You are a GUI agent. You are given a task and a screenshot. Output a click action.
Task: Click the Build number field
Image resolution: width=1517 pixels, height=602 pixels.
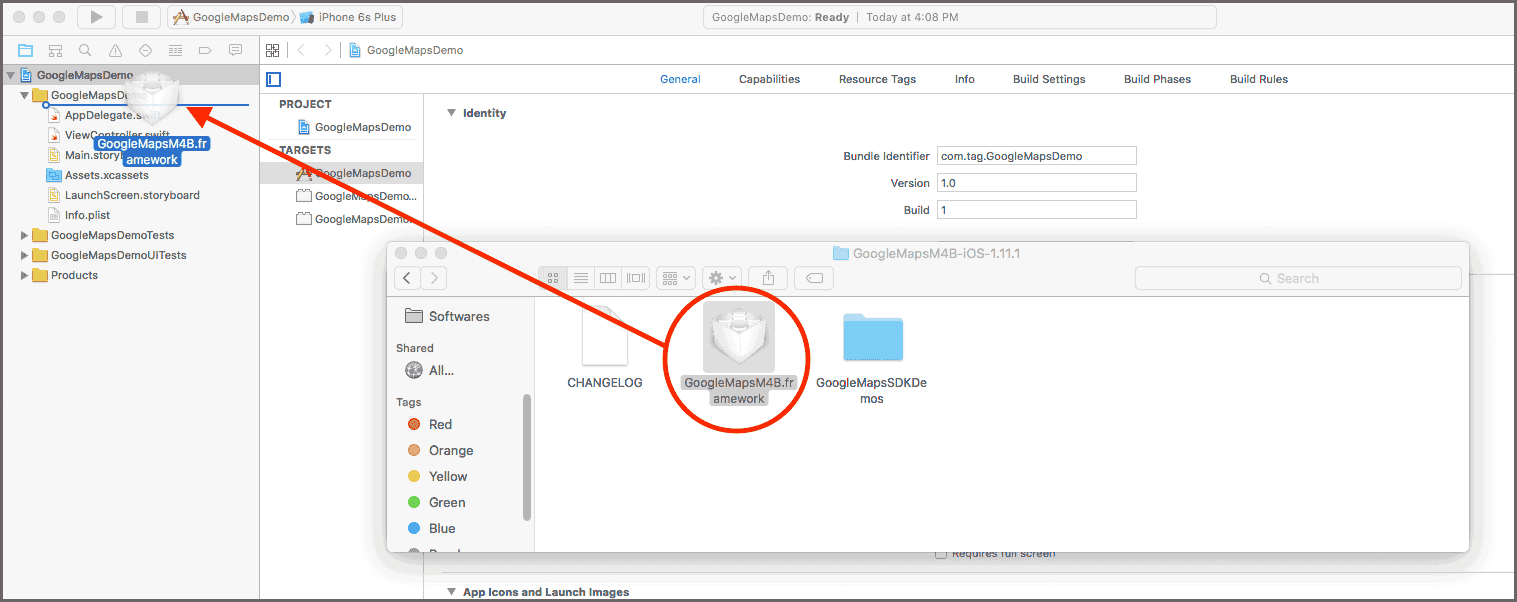1036,210
